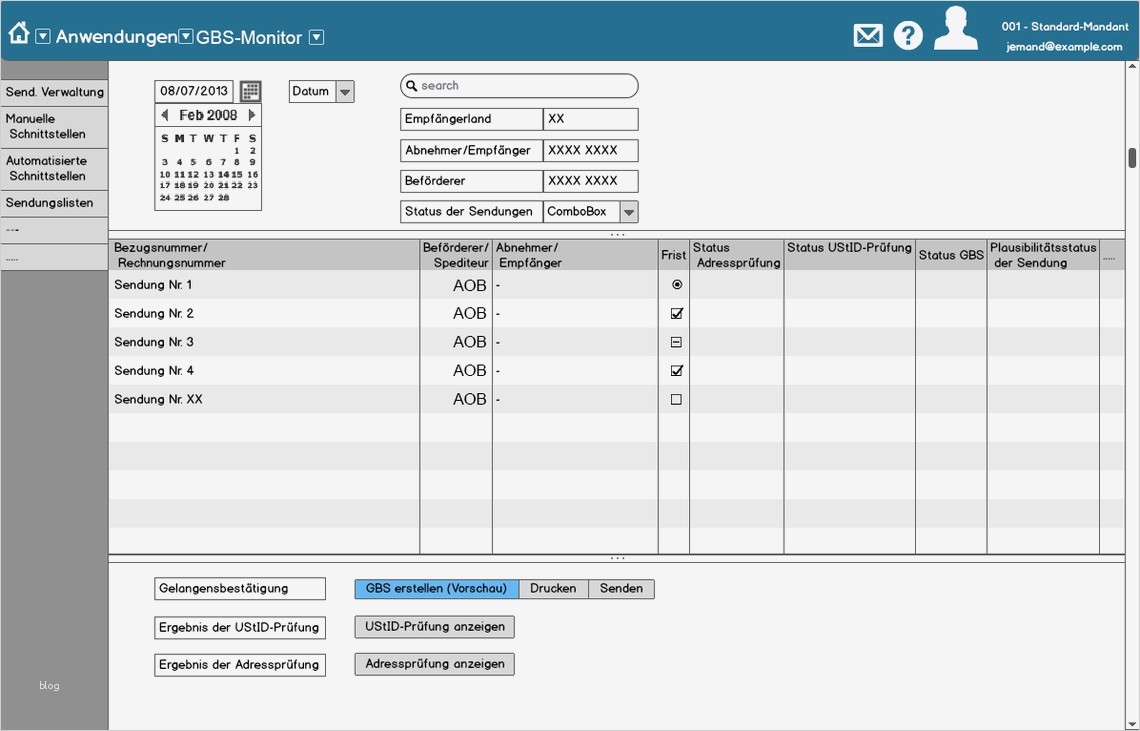Open the Datum dropdown
Image resolution: width=1140 pixels, height=731 pixels.
tap(345, 92)
